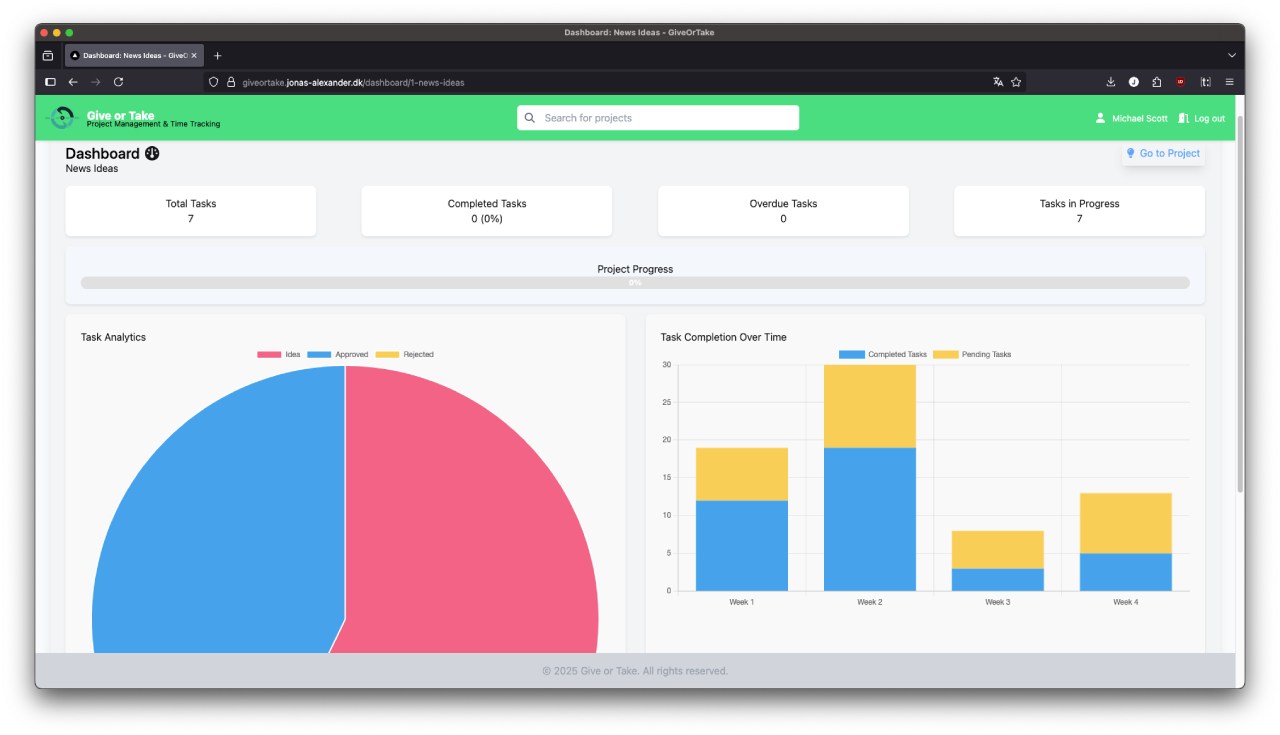Toggle Pending Tasks legend in bar chart
Viewport: 1280px width, 735px height.
[972, 355]
